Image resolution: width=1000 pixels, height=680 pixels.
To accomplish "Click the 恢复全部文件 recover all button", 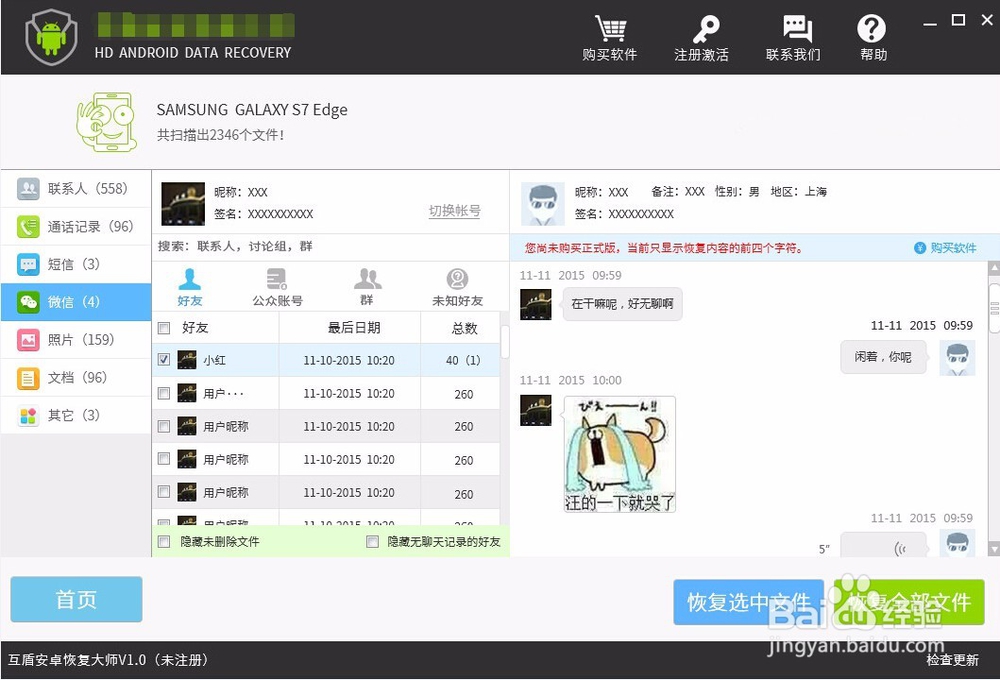I will point(906,602).
